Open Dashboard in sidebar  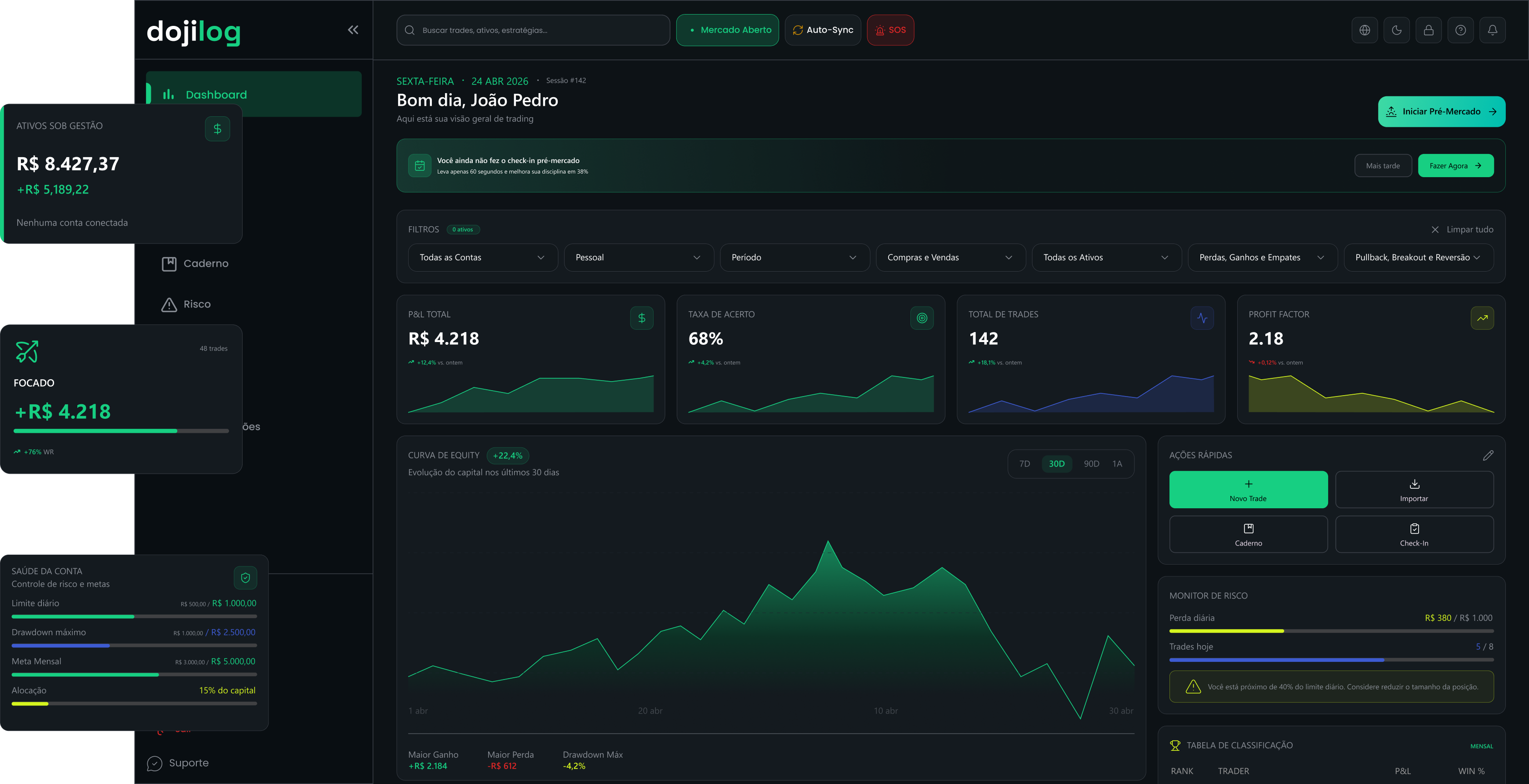tap(254, 94)
